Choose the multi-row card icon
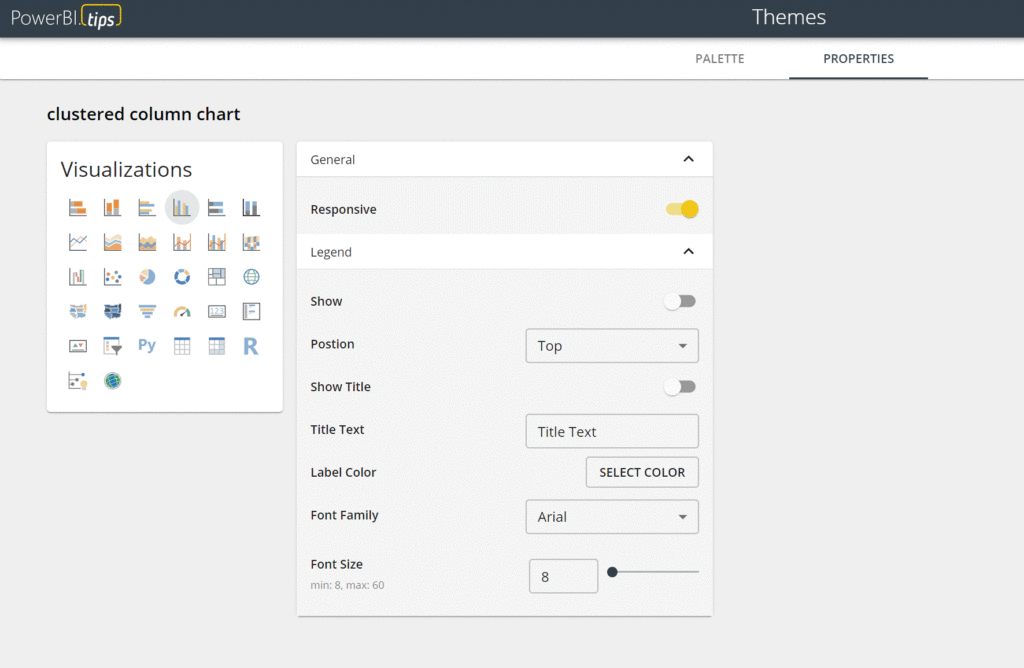Screen dimensions: 1024x668 251,311
